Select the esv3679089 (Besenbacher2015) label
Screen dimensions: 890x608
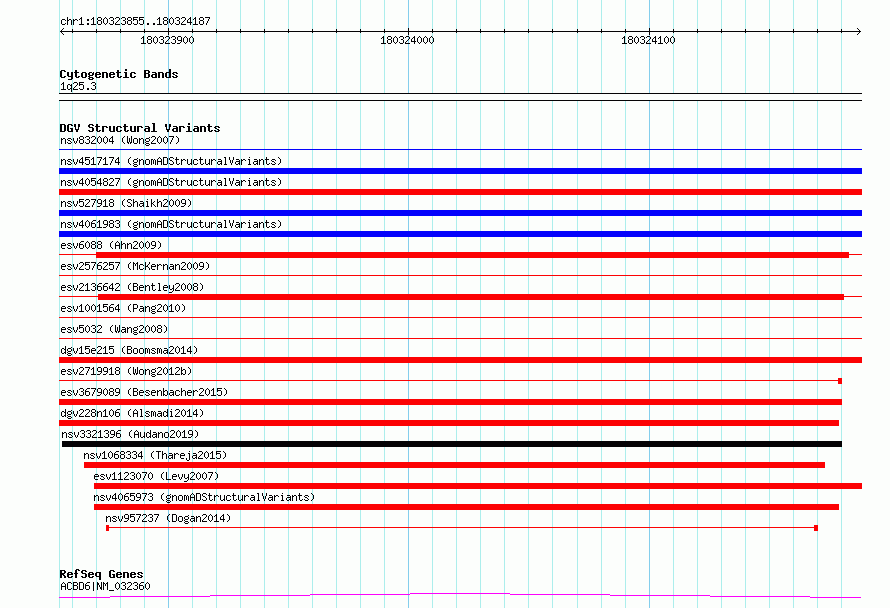[144, 392]
